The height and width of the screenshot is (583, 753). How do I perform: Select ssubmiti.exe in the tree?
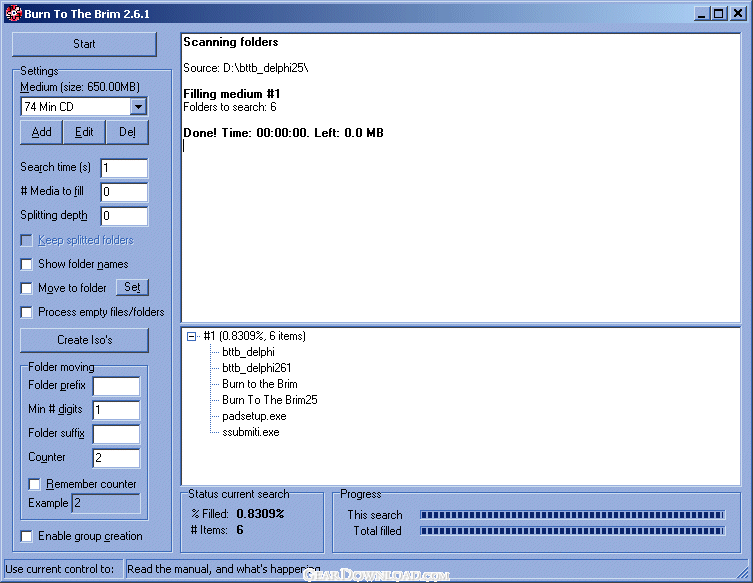point(251,432)
